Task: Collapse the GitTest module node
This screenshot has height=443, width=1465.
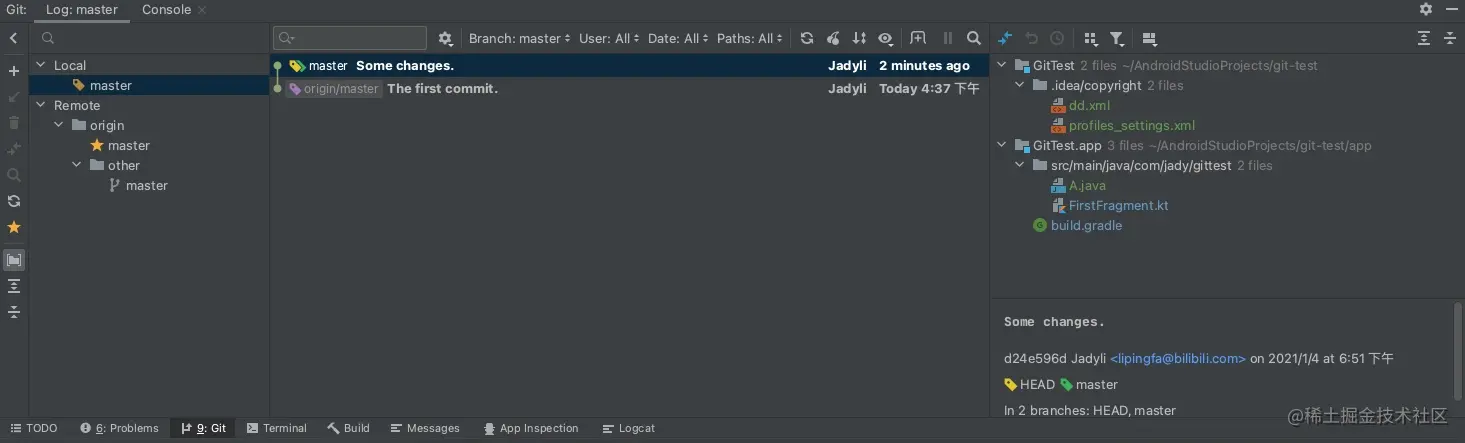Action: pyautogui.click(x=1002, y=65)
